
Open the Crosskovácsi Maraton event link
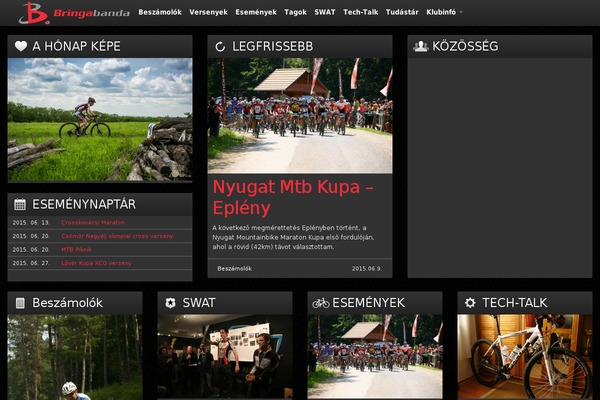point(93,222)
